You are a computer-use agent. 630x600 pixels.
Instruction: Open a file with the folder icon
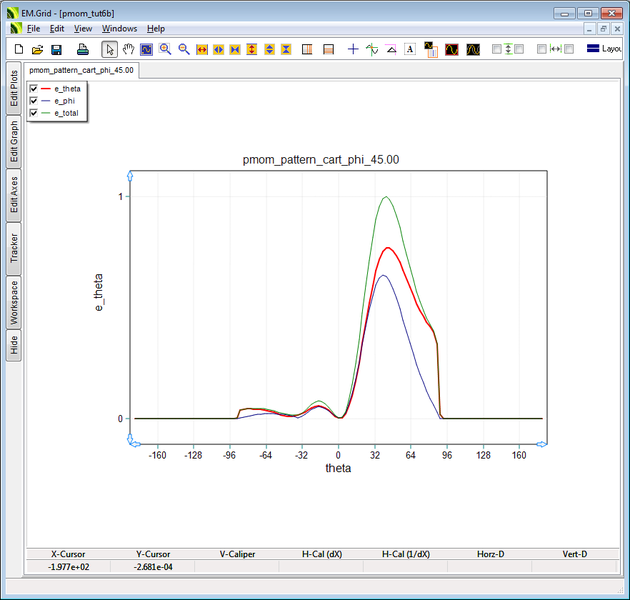coord(37,49)
